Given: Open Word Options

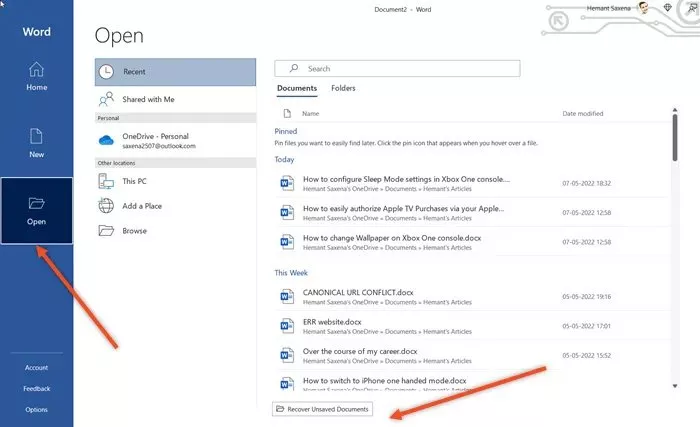Looking at the screenshot, I should (36, 410).
